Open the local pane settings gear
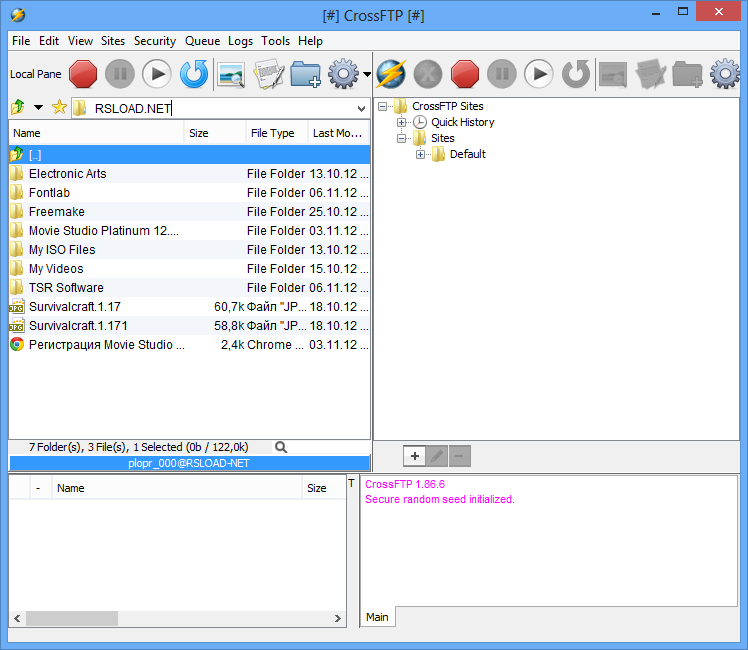The image size is (748, 650). point(343,74)
